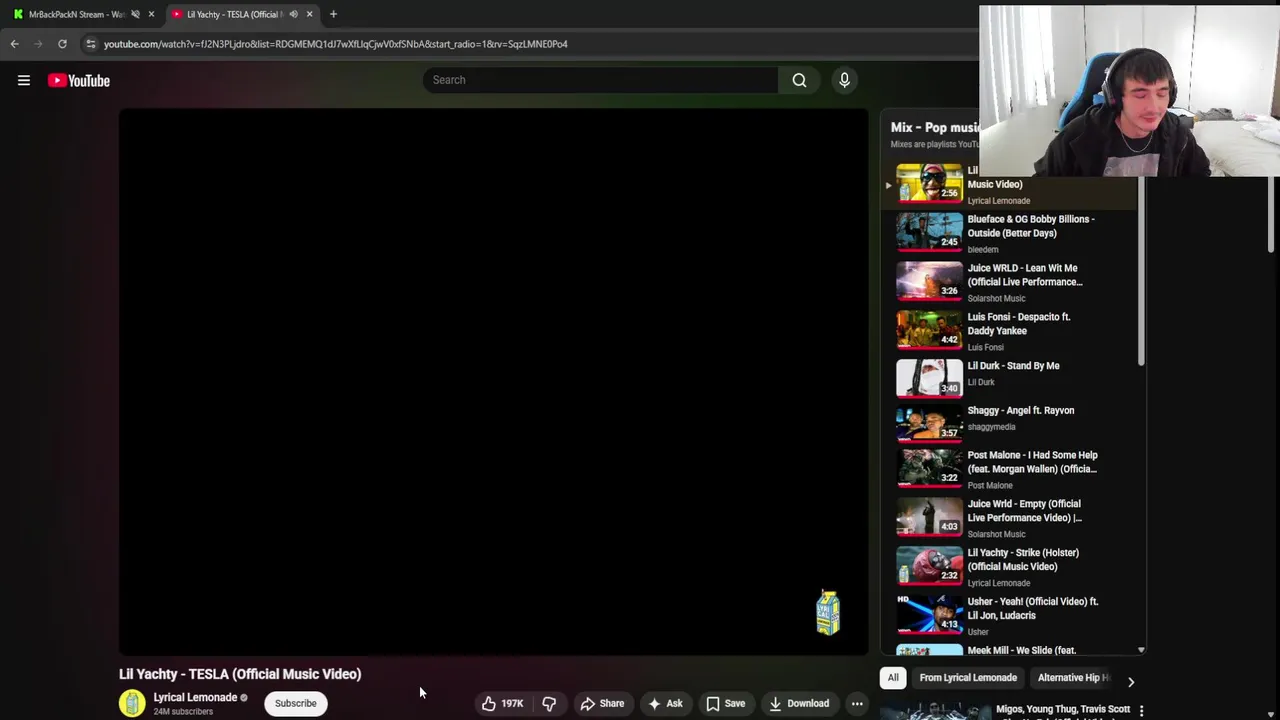Click the 24M subscribers text
Screen dimensions: 1280x720
(x=183, y=712)
